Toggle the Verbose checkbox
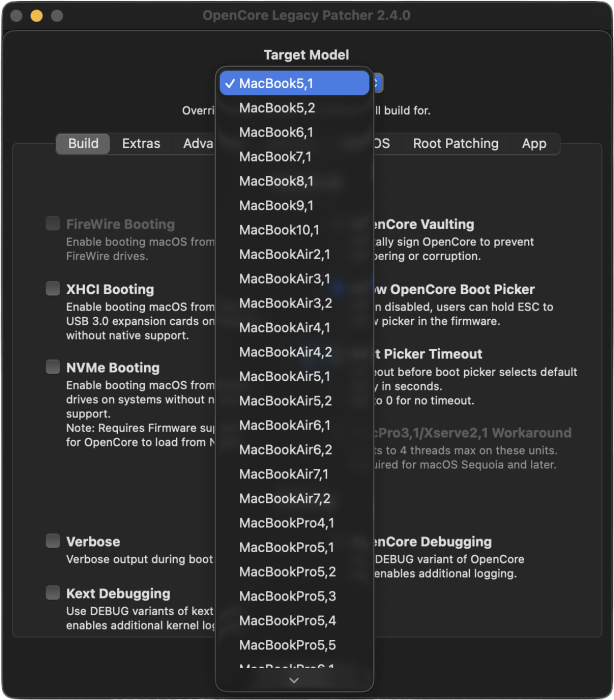Screen dimensions: 614x700 pos(53,541)
